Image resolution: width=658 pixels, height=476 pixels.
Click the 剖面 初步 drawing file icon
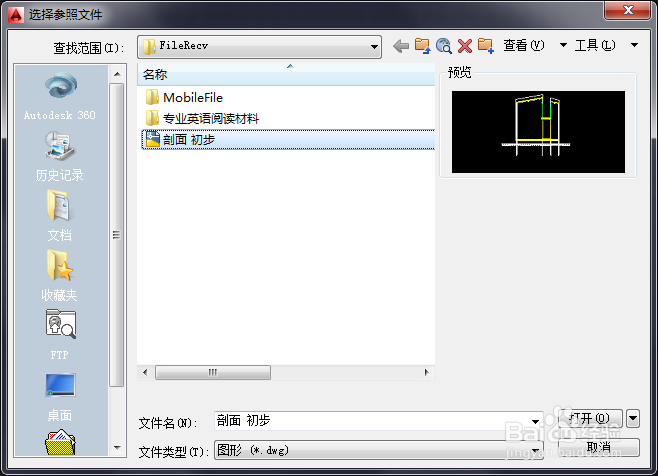[x=153, y=139]
